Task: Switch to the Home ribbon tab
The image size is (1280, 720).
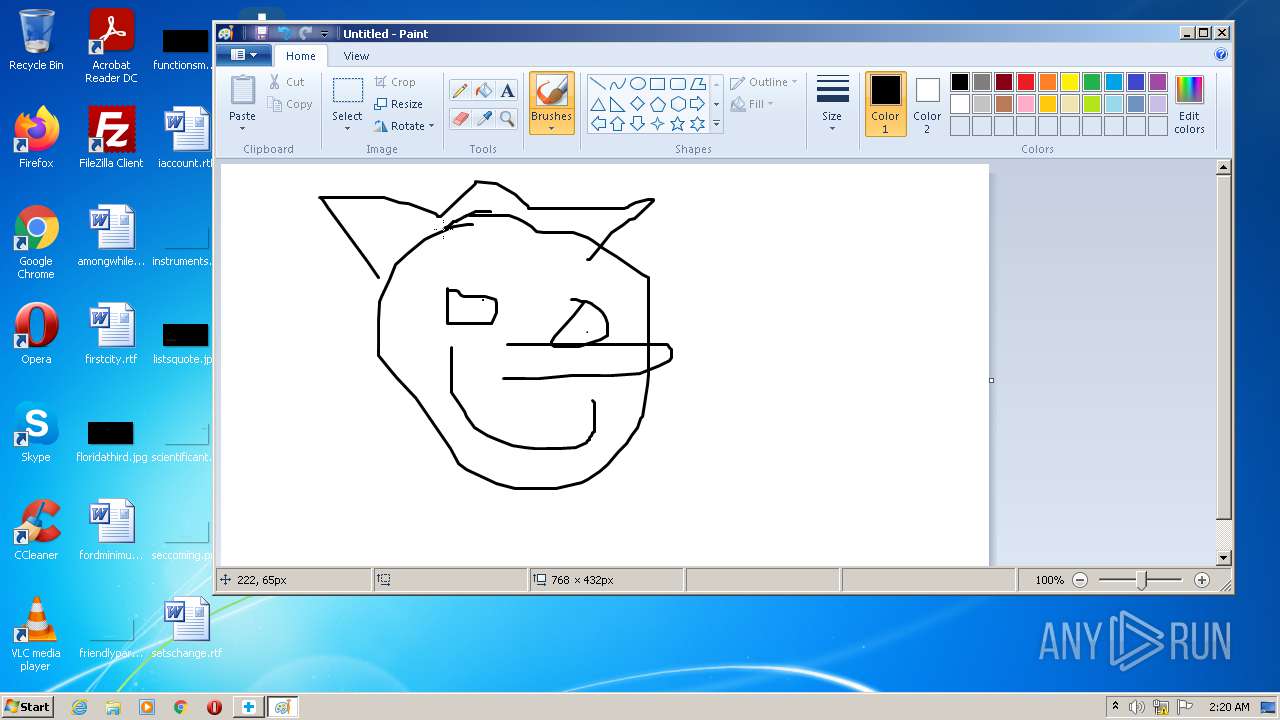Action: pyautogui.click(x=300, y=56)
